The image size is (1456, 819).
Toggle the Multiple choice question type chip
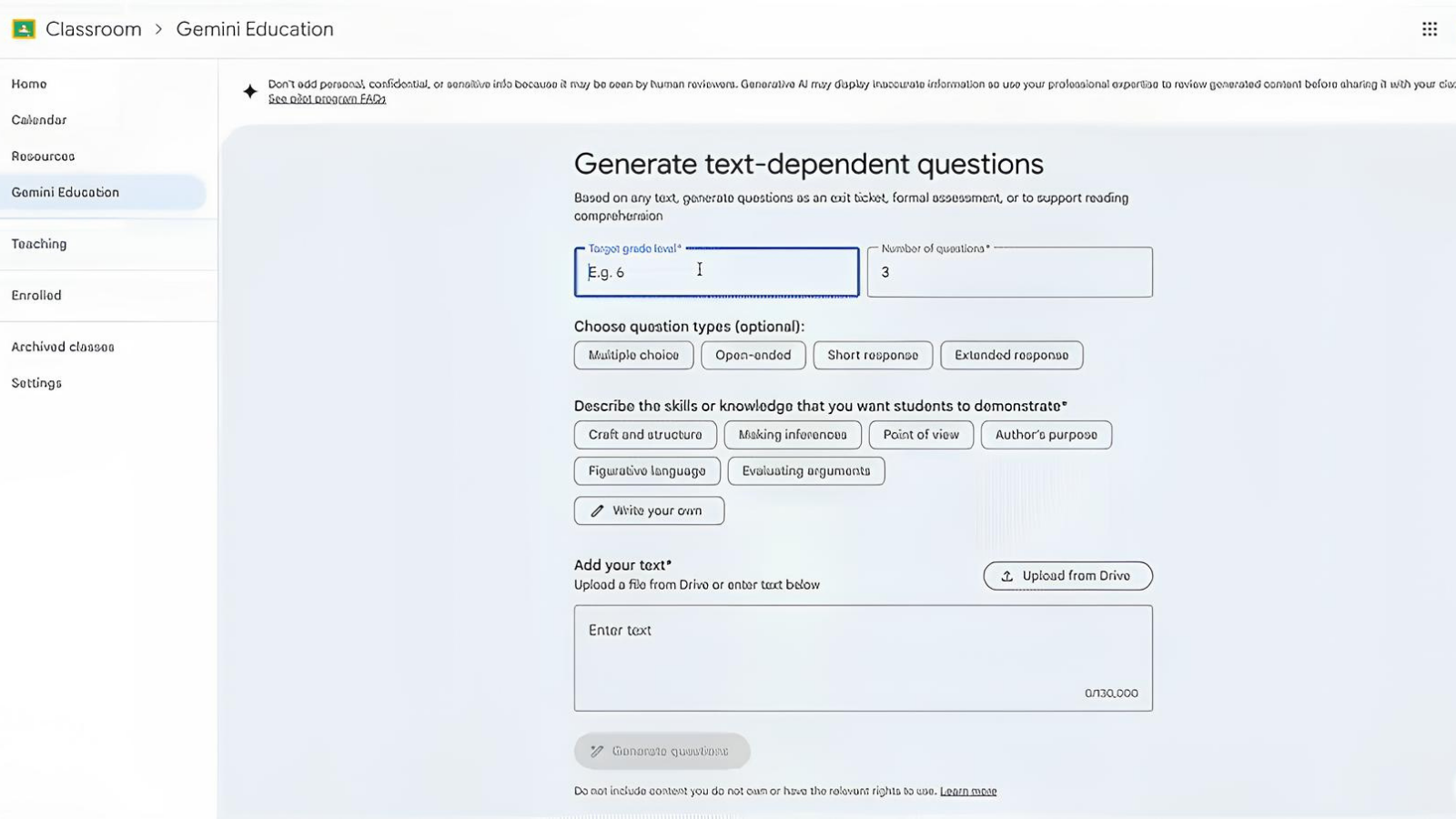tap(633, 355)
